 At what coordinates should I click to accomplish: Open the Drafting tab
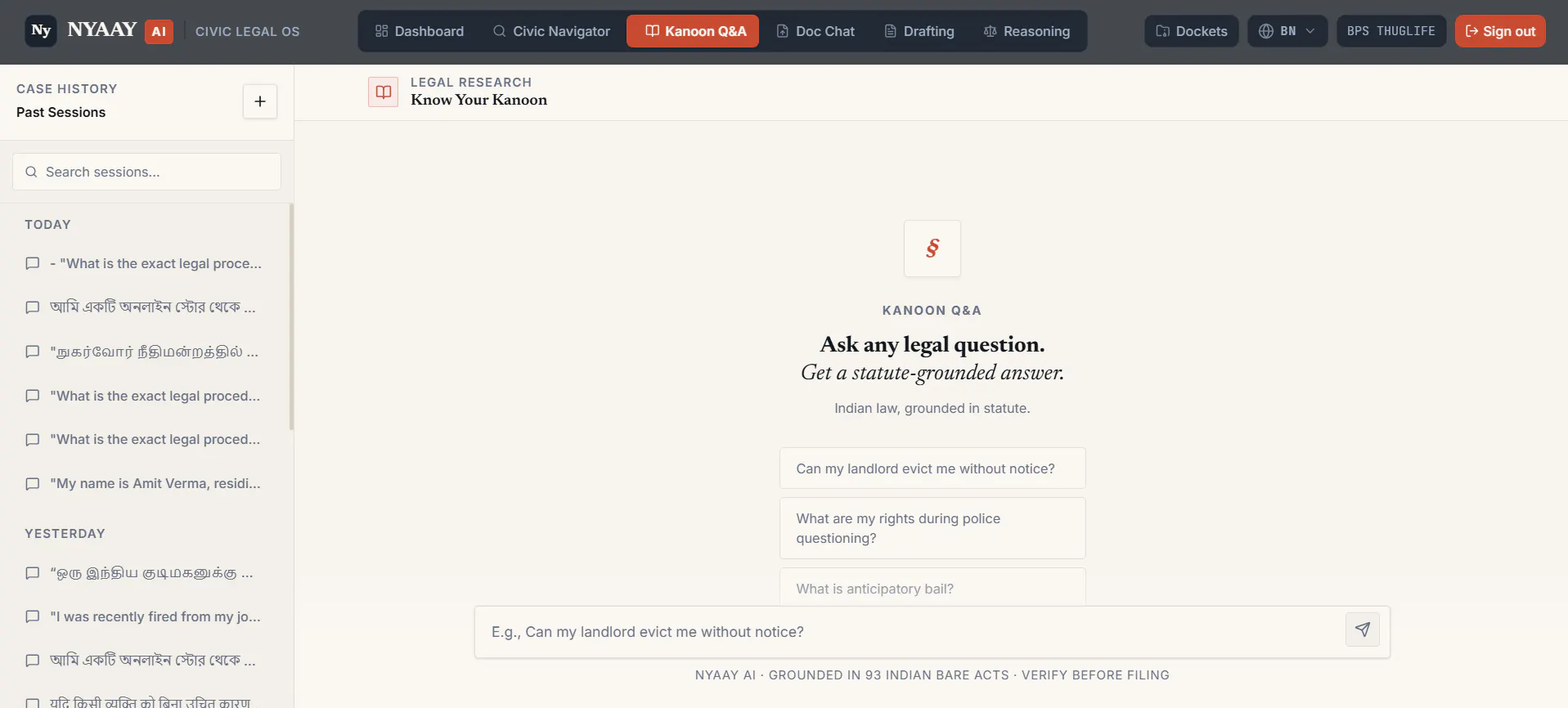coord(919,31)
